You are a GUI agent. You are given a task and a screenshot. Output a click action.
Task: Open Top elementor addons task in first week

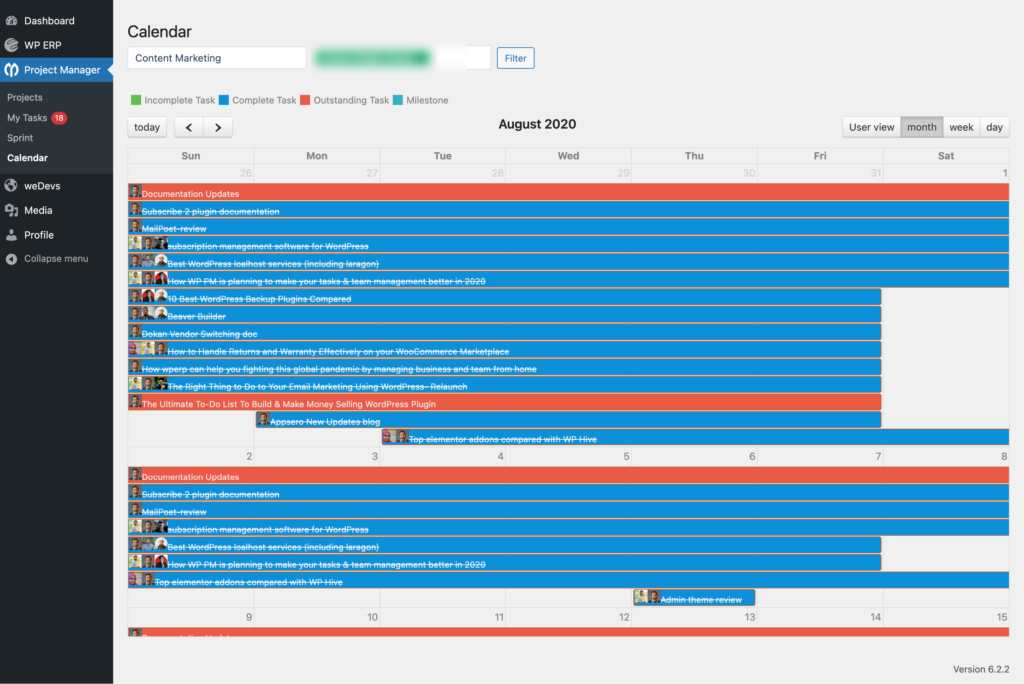point(696,438)
